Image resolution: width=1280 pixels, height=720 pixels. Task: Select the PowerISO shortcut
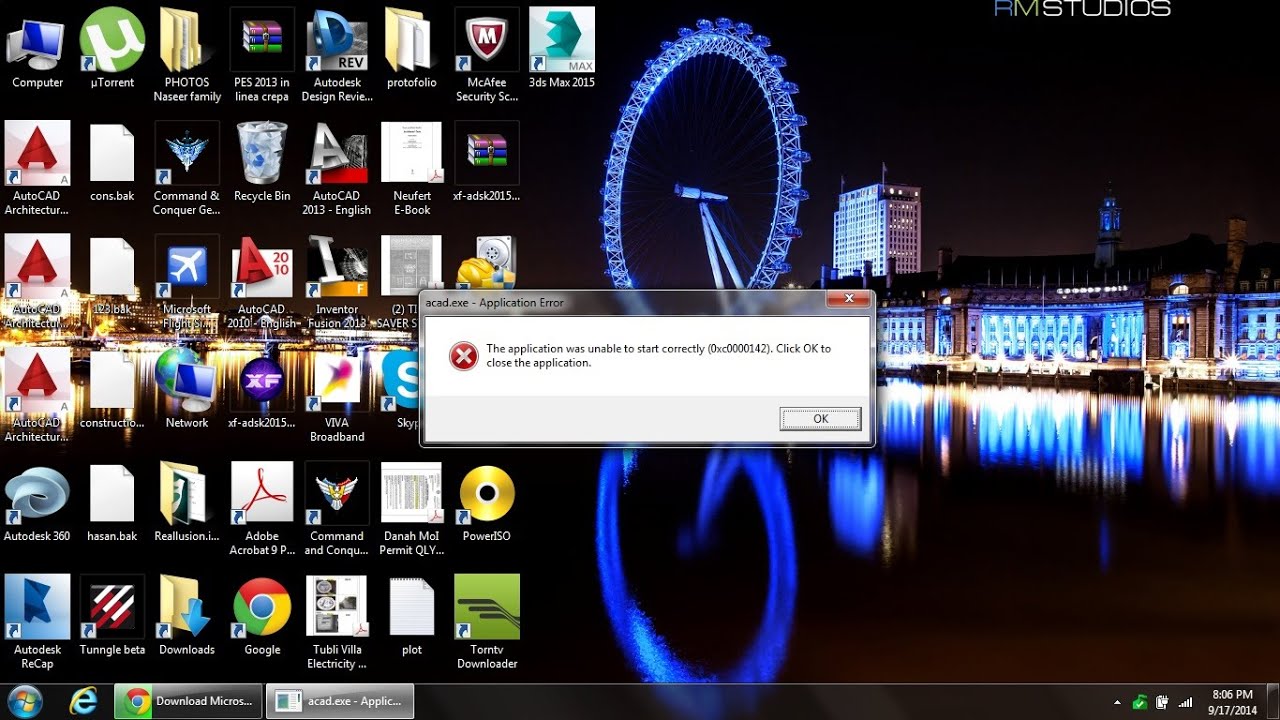click(x=487, y=502)
